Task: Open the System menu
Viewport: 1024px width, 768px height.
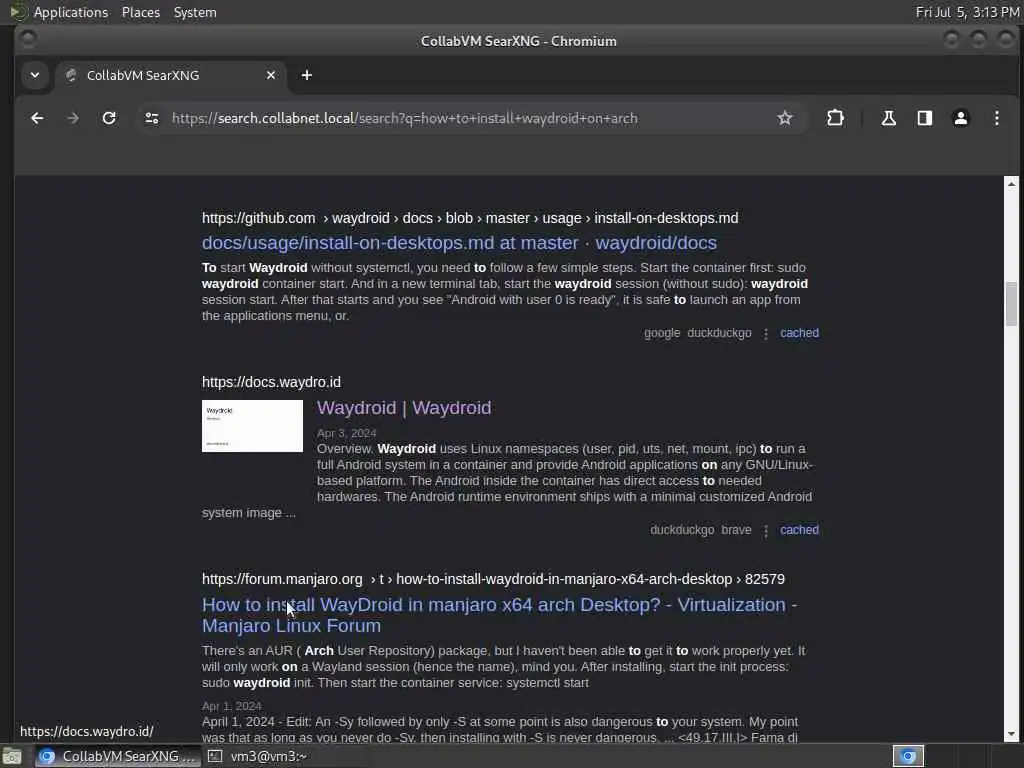Action: coord(195,12)
